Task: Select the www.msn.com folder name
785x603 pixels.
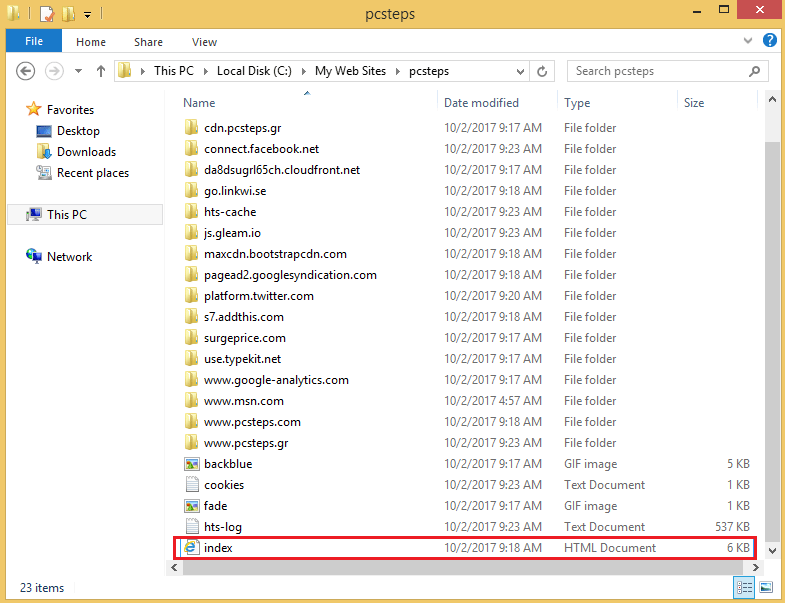Action: click(x=244, y=401)
